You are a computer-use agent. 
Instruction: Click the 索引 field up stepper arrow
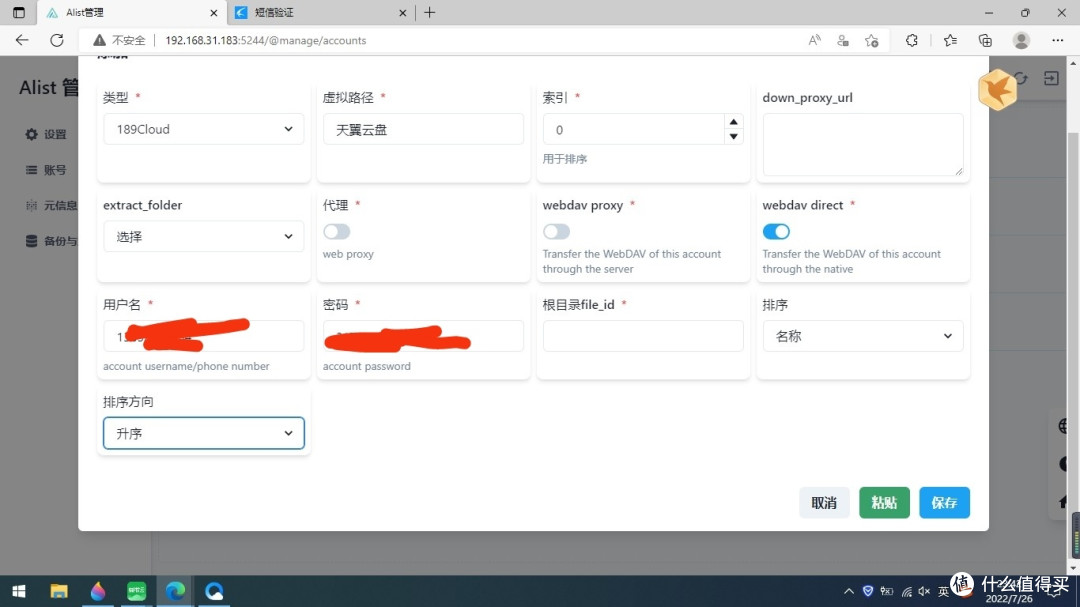pyautogui.click(x=734, y=122)
